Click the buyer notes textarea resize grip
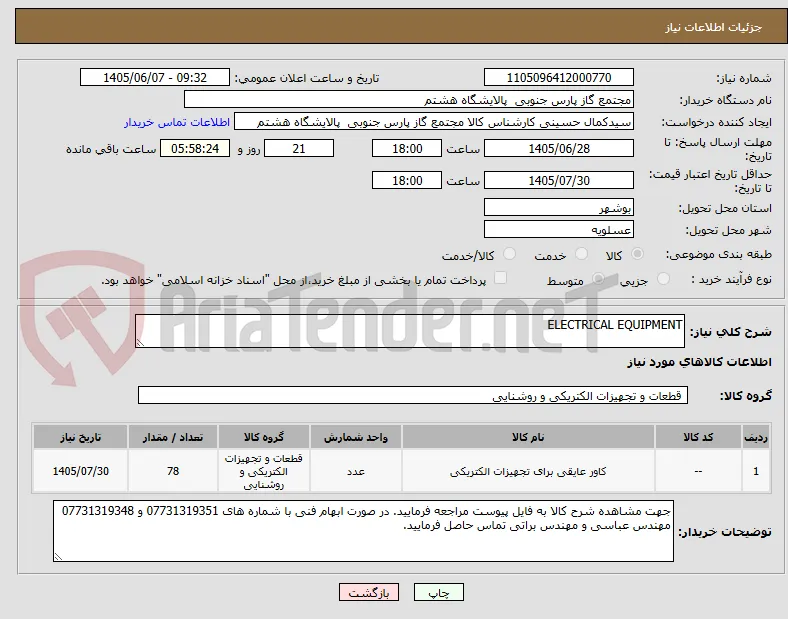The width and height of the screenshot is (788, 619). click(x=58, y=556)
